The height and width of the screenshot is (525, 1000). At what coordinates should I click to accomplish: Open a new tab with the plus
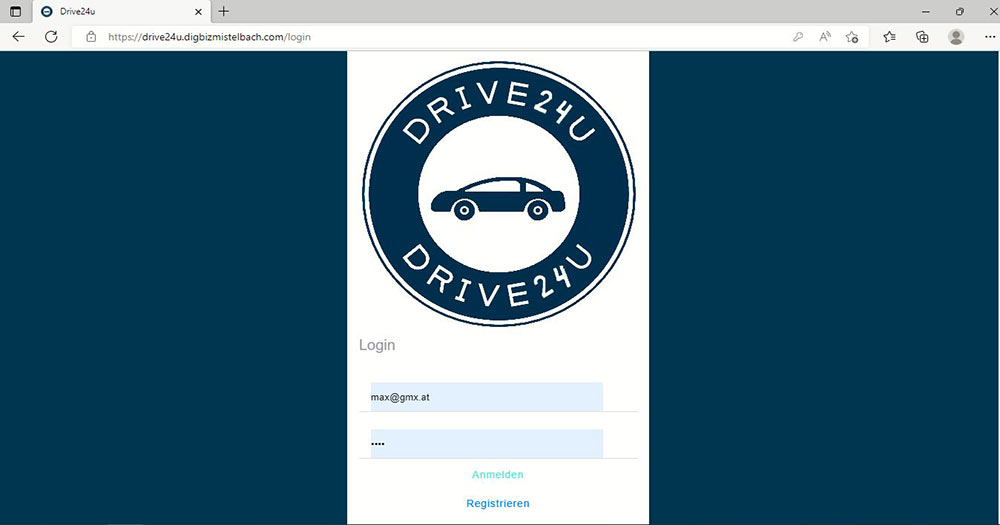point(224,11)
